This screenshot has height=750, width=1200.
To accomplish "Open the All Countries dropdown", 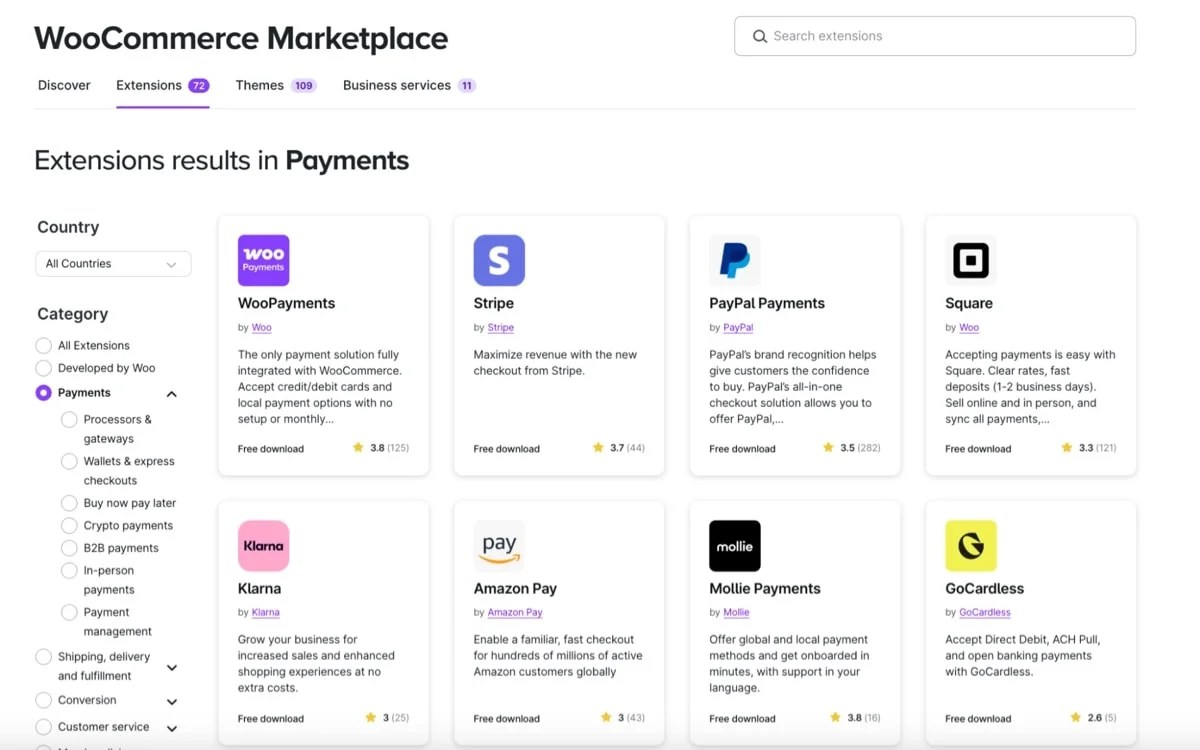I will coord(113,263).
